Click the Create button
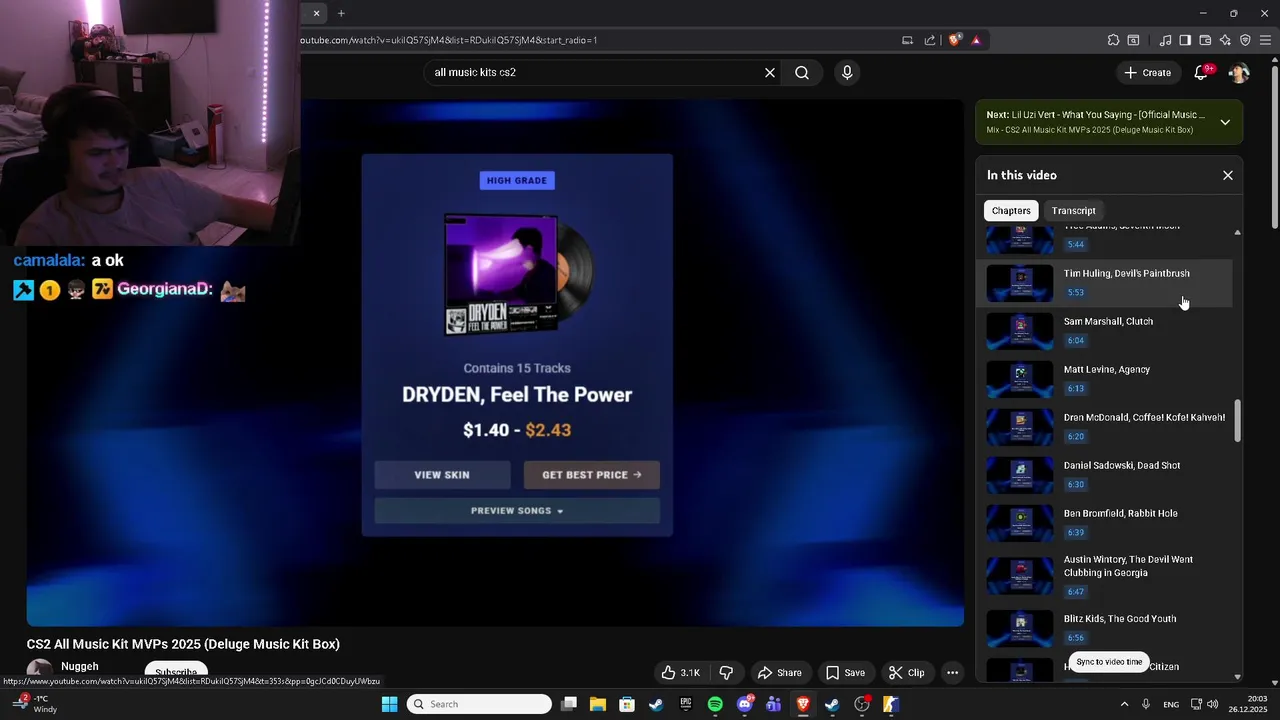 1147,72
